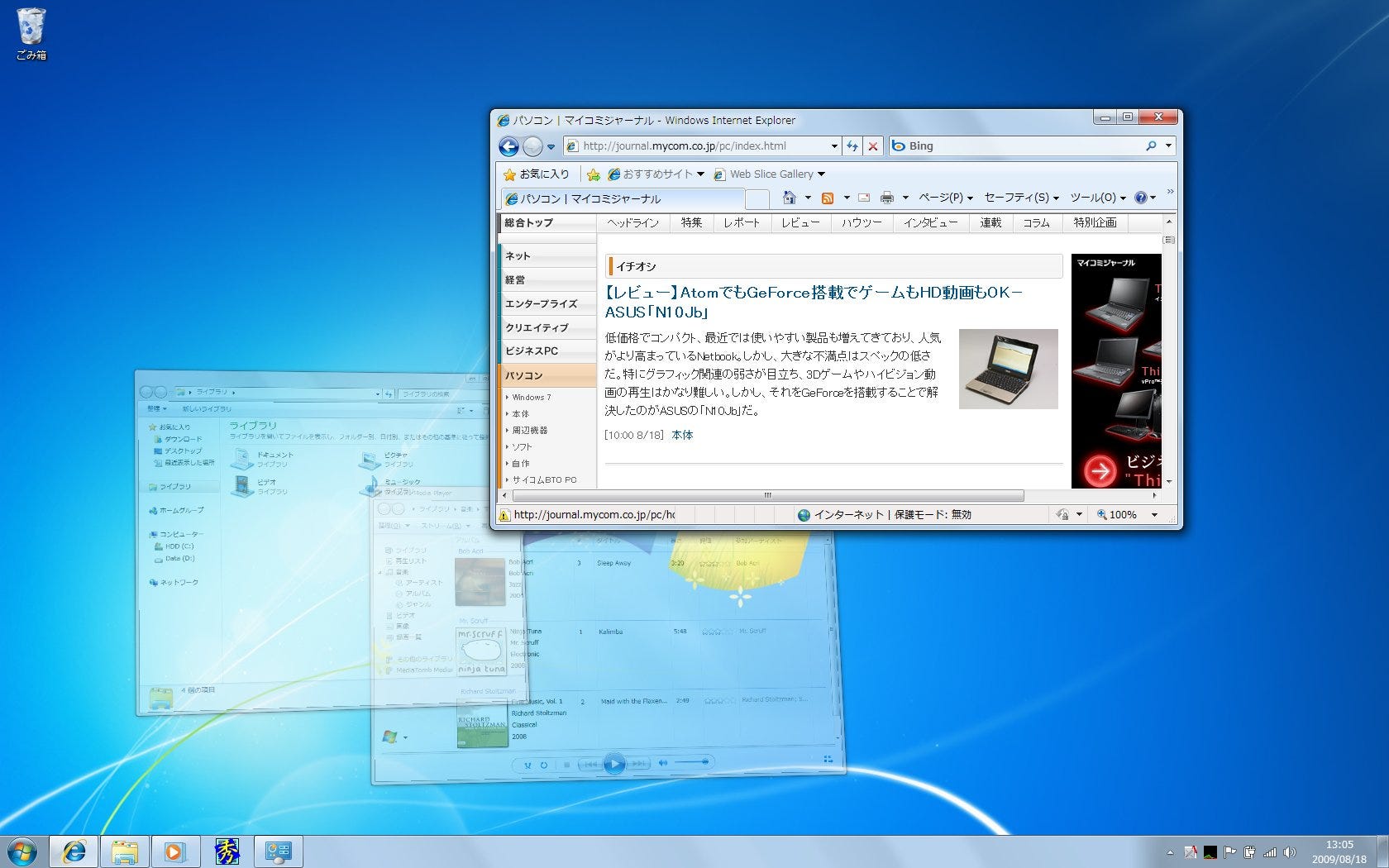Image resolution: width=1389 pixels, height=868 pixels.
Task: Click the status bar security warning icon
Action: click(x=504, y=515)
